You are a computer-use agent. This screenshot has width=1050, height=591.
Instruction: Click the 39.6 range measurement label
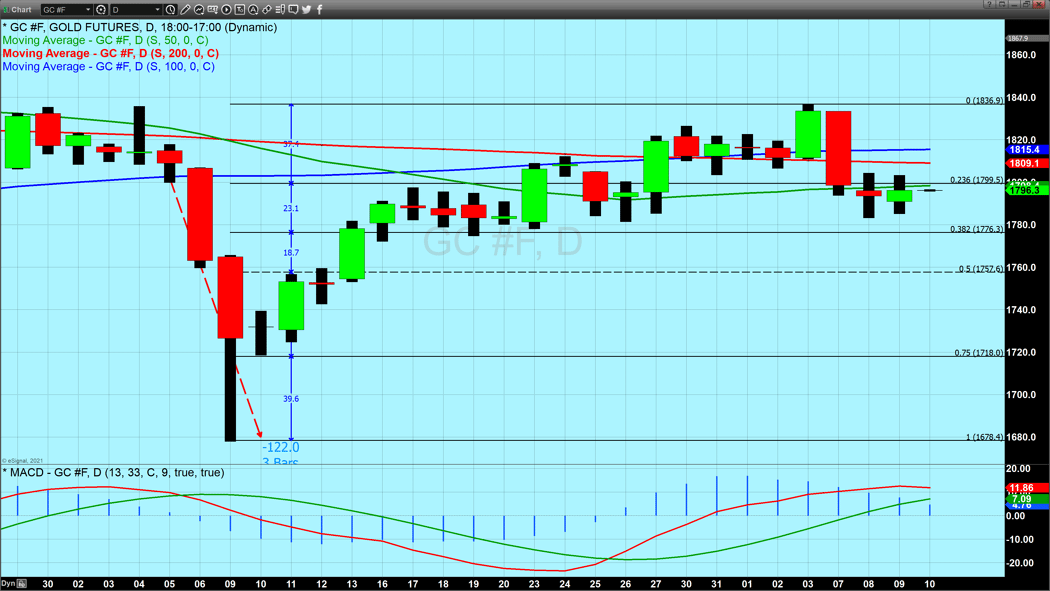pos(291,399)
